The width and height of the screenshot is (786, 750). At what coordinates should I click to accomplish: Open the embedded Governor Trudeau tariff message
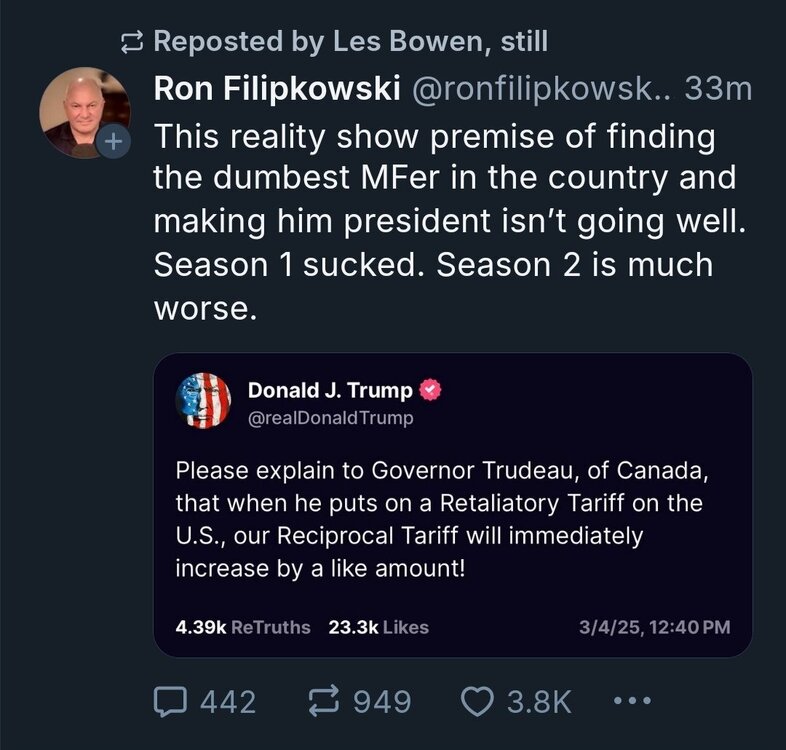point(445,520)
